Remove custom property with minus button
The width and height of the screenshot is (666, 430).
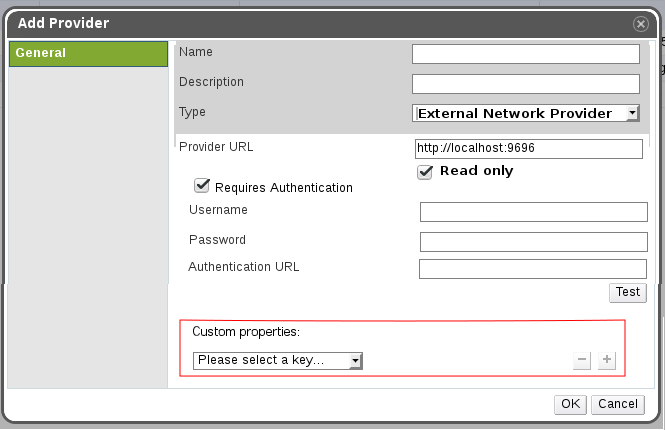582,360
